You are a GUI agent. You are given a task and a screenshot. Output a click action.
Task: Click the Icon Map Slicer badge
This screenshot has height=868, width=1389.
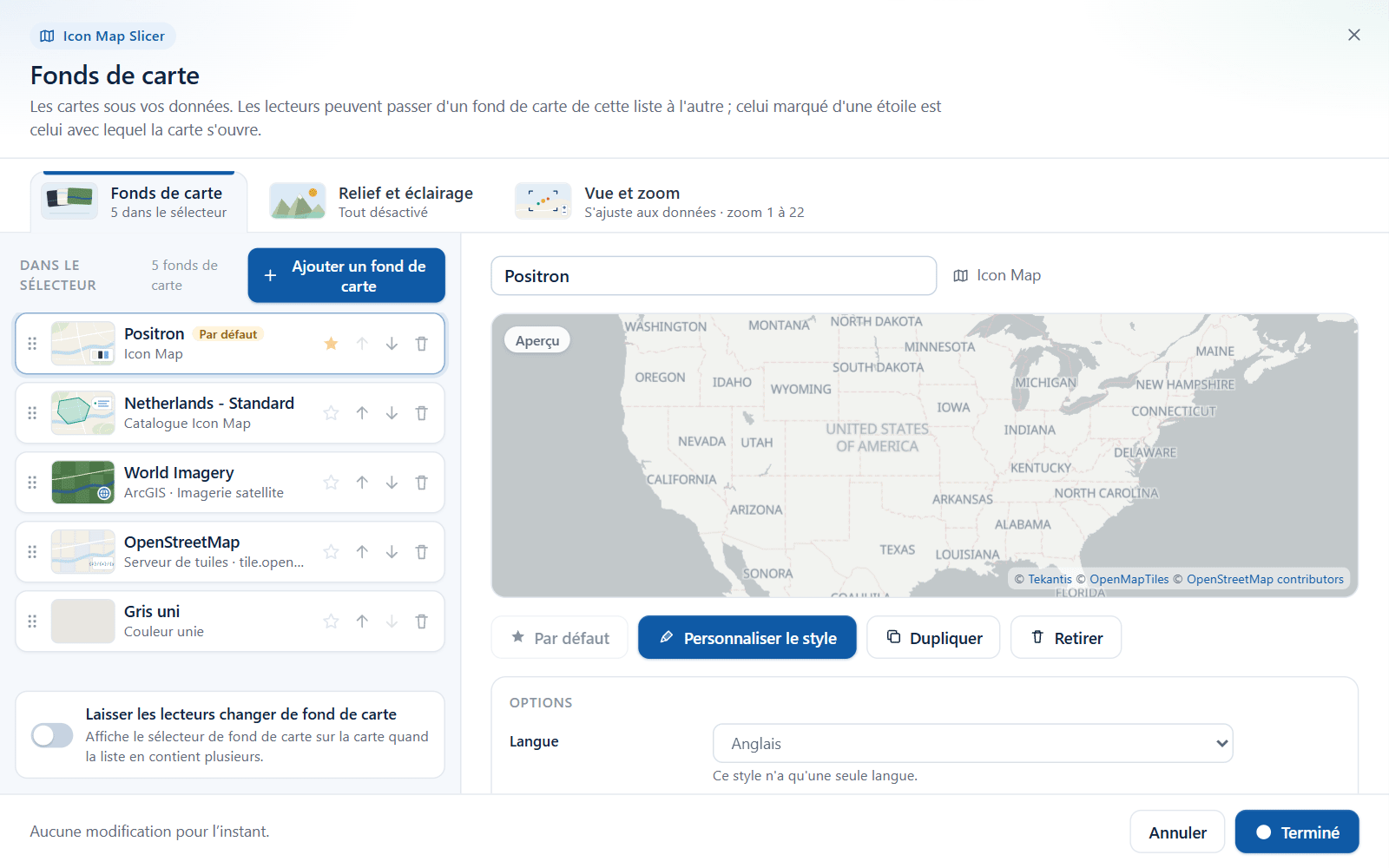tap(102, 36)
